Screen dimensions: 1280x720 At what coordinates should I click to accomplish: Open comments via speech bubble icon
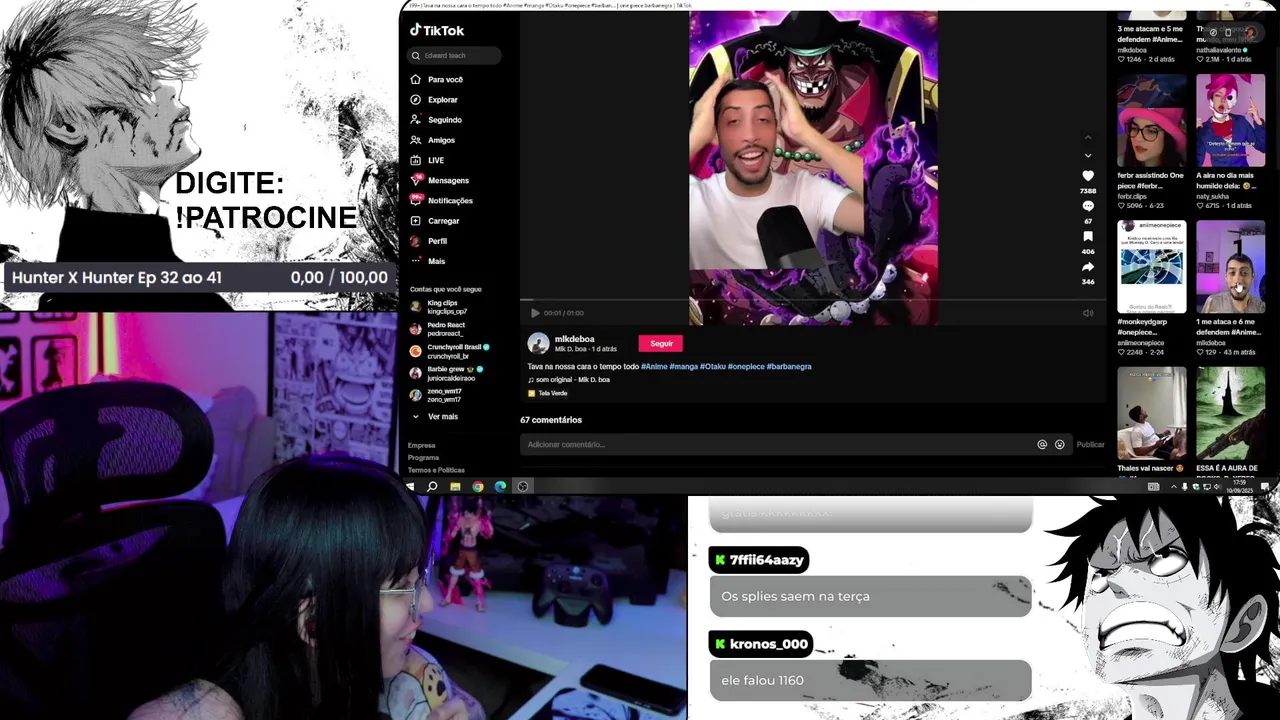1088,206
